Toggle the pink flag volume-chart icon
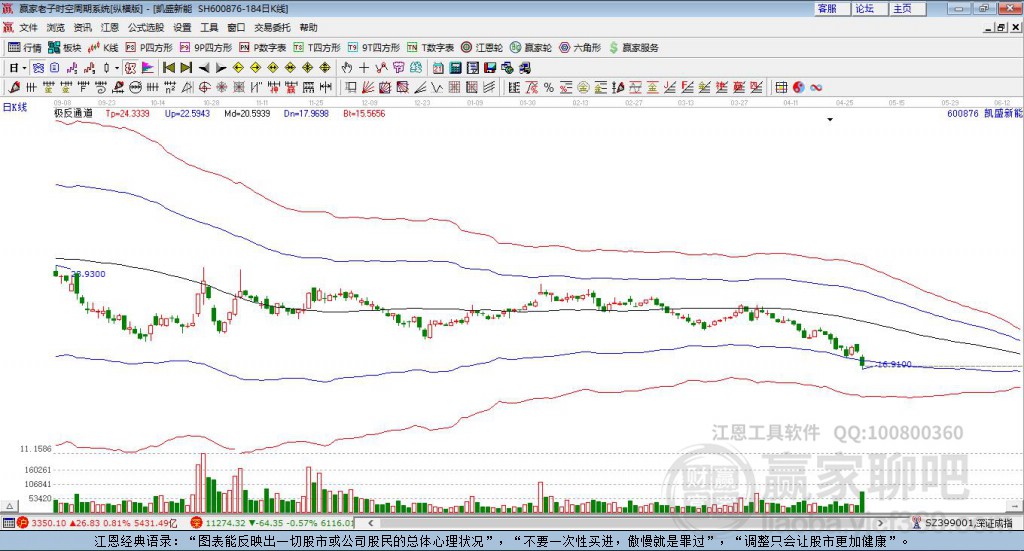Image resolution: width=1024 pixels, height=551 pixels. coord(148,68)
